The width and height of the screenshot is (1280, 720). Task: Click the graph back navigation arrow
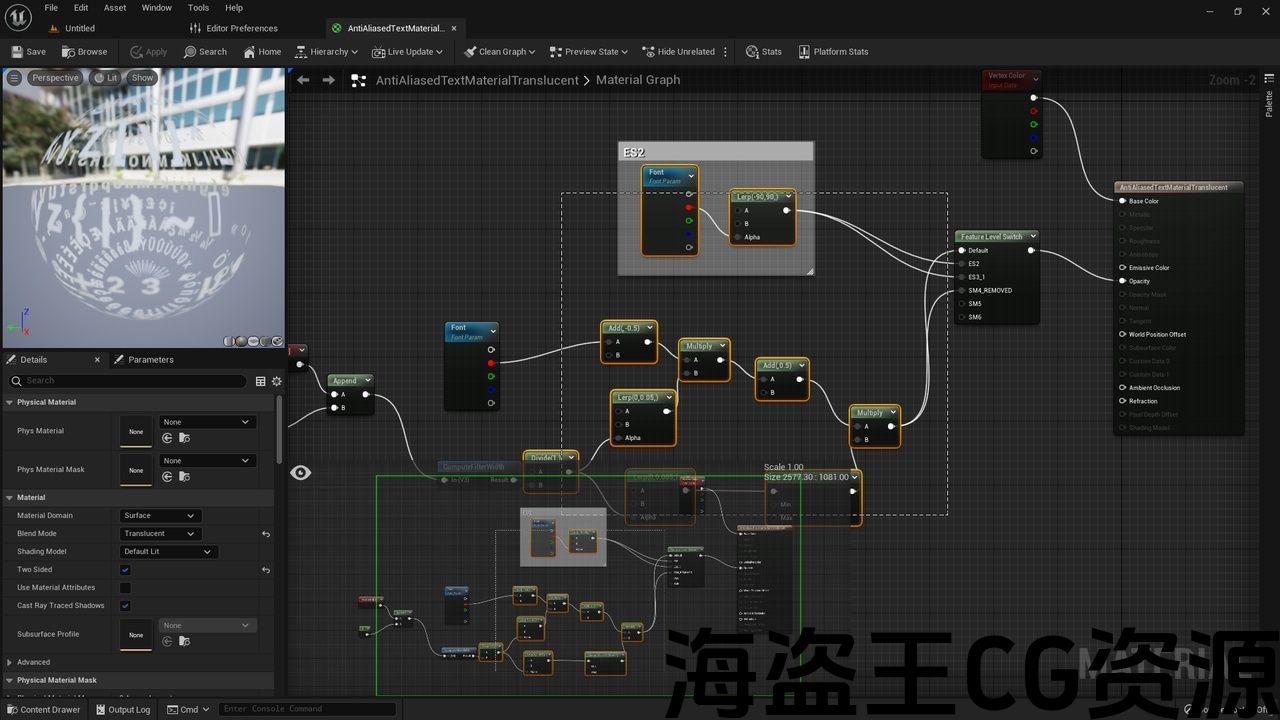pos(303,80)
